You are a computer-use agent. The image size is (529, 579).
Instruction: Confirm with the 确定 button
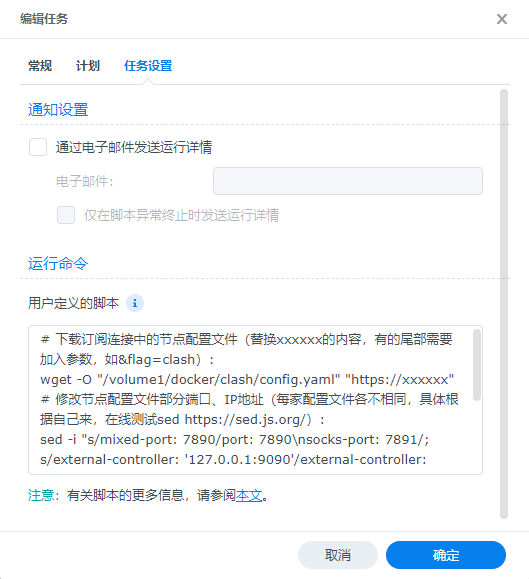click(446, 555)
